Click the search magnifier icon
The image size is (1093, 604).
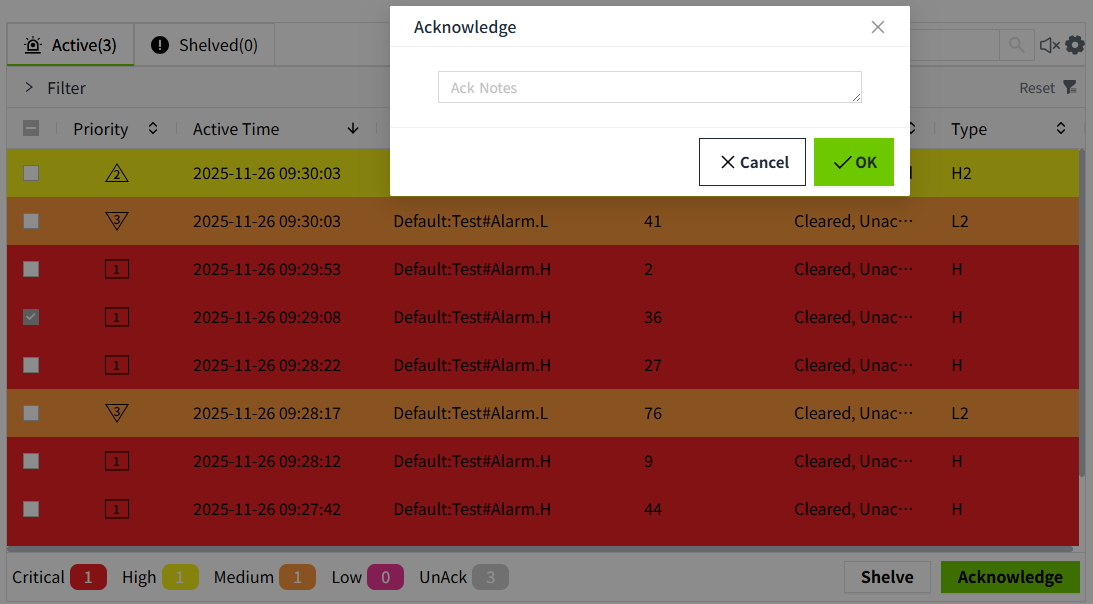tap(1016, 45)
